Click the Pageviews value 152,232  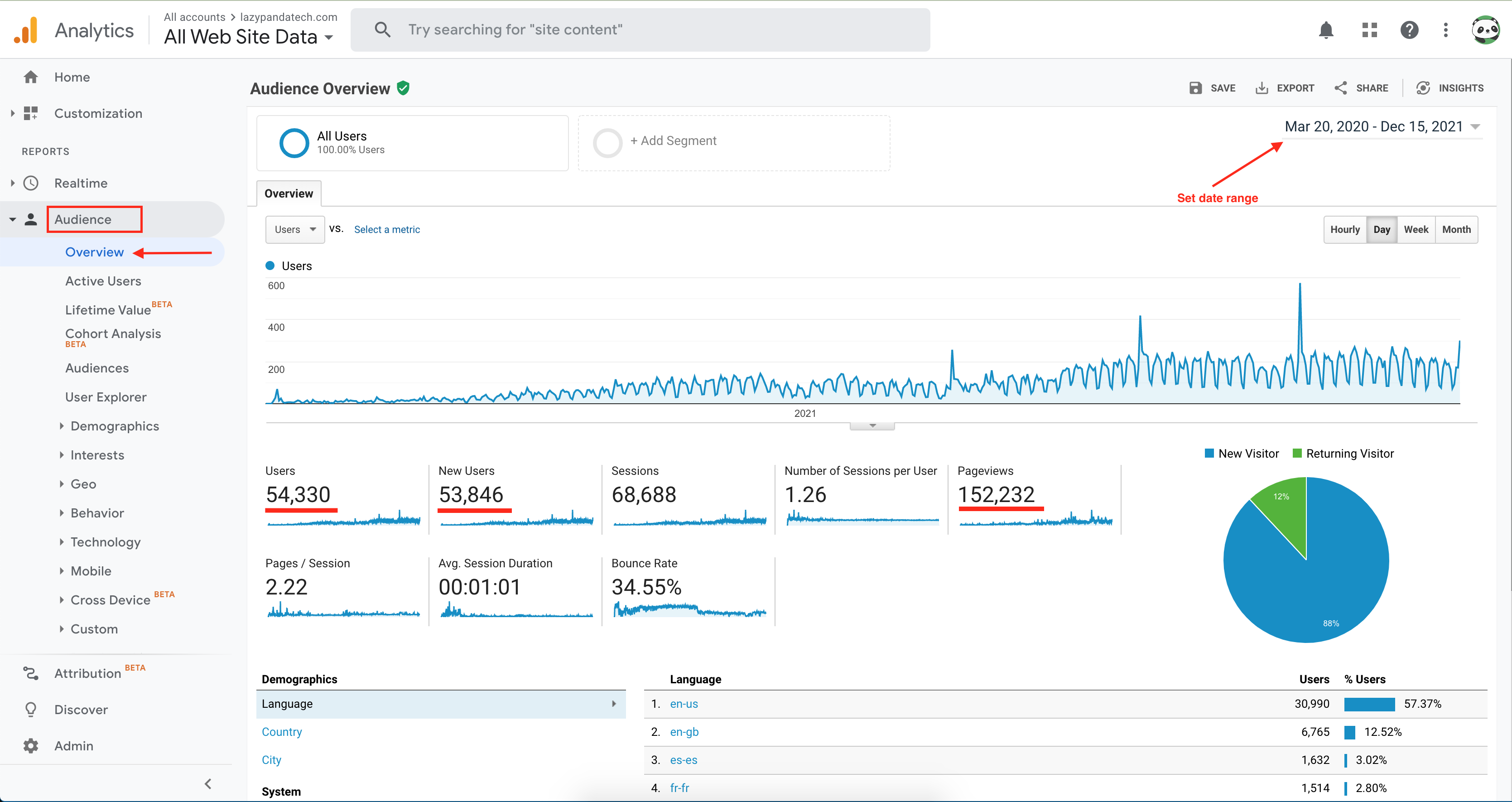996,494
